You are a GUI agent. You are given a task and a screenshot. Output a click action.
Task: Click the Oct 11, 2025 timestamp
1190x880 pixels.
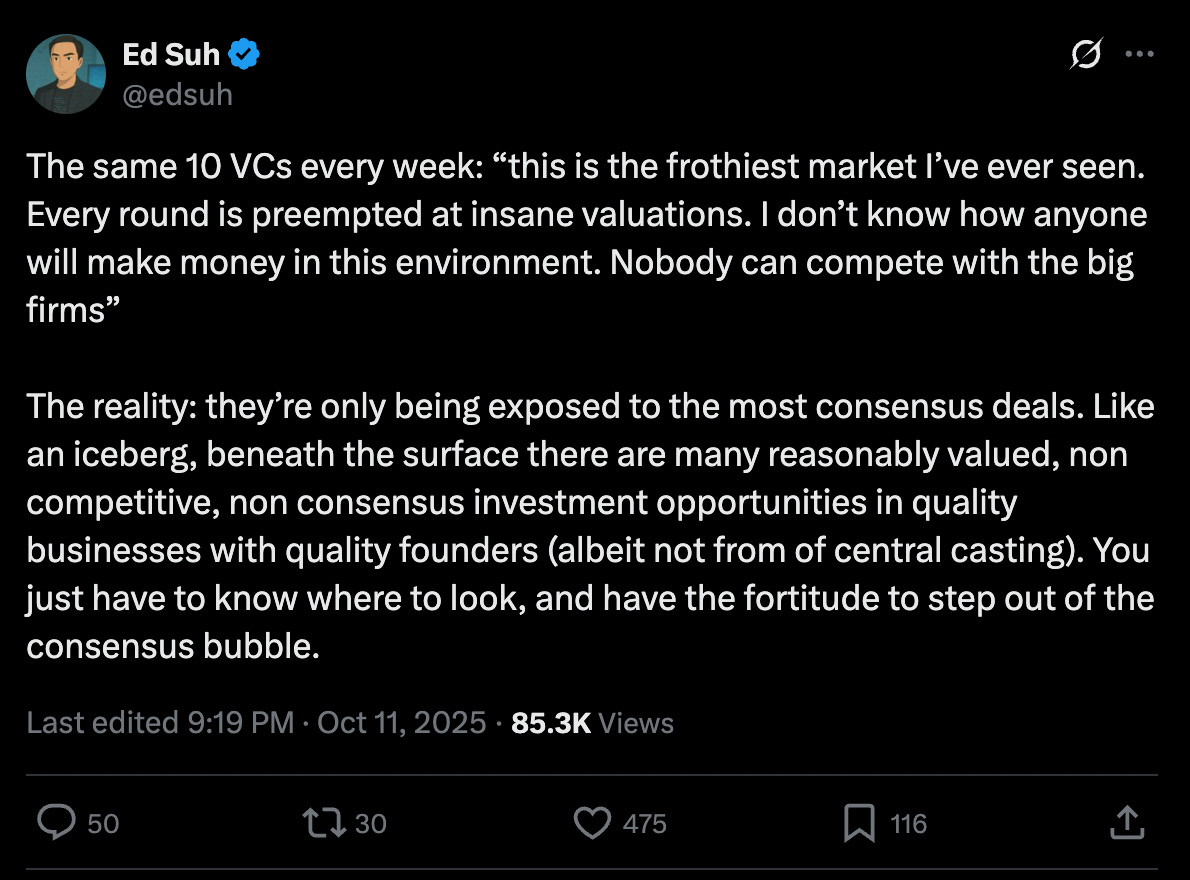click(x=401, y=722)
